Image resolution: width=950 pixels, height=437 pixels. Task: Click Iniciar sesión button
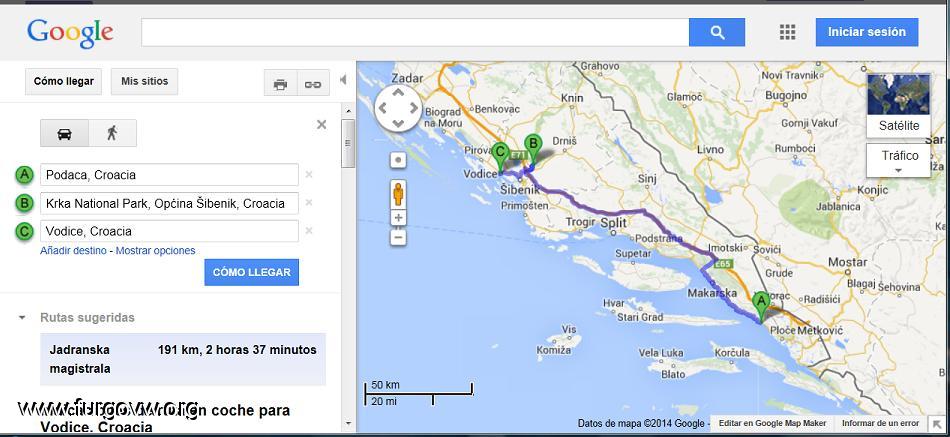point(866,32)
